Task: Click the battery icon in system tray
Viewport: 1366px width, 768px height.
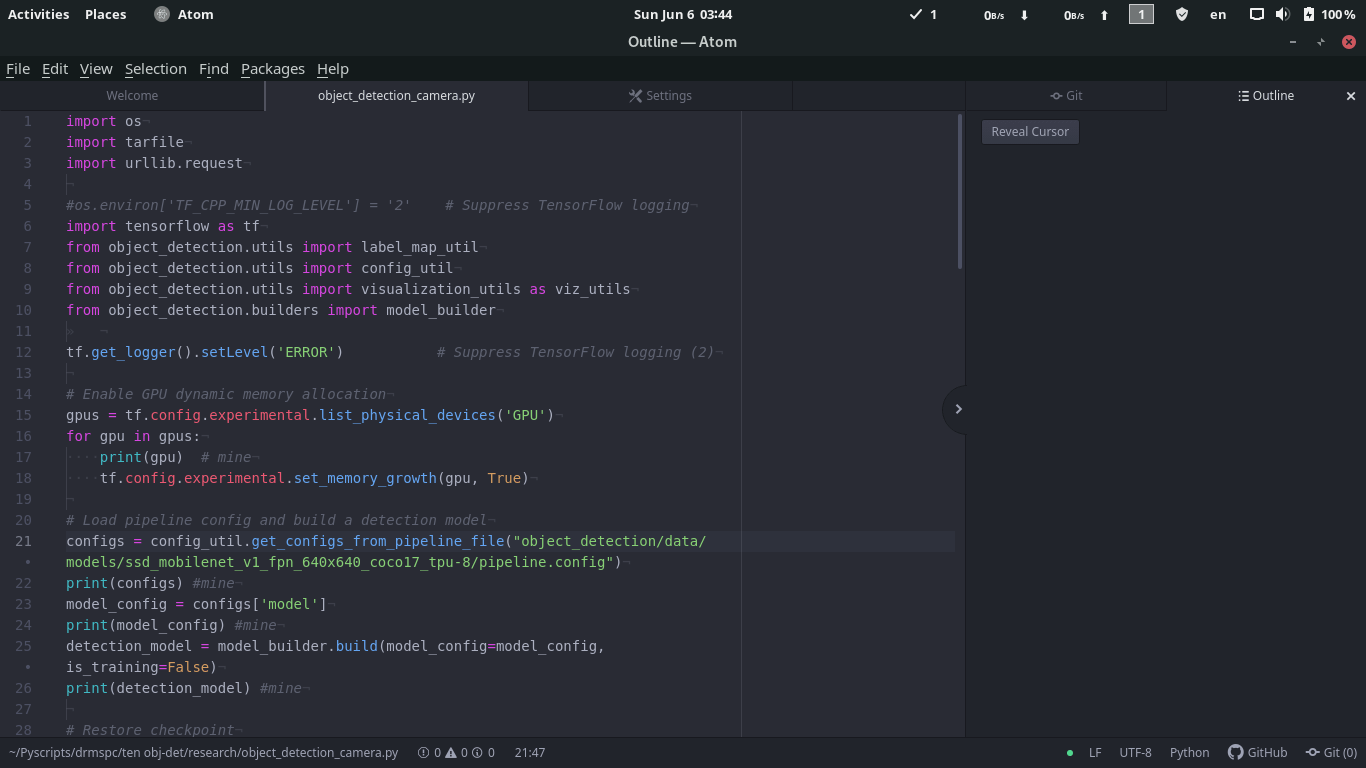Action: click(x=1308, y=14)
